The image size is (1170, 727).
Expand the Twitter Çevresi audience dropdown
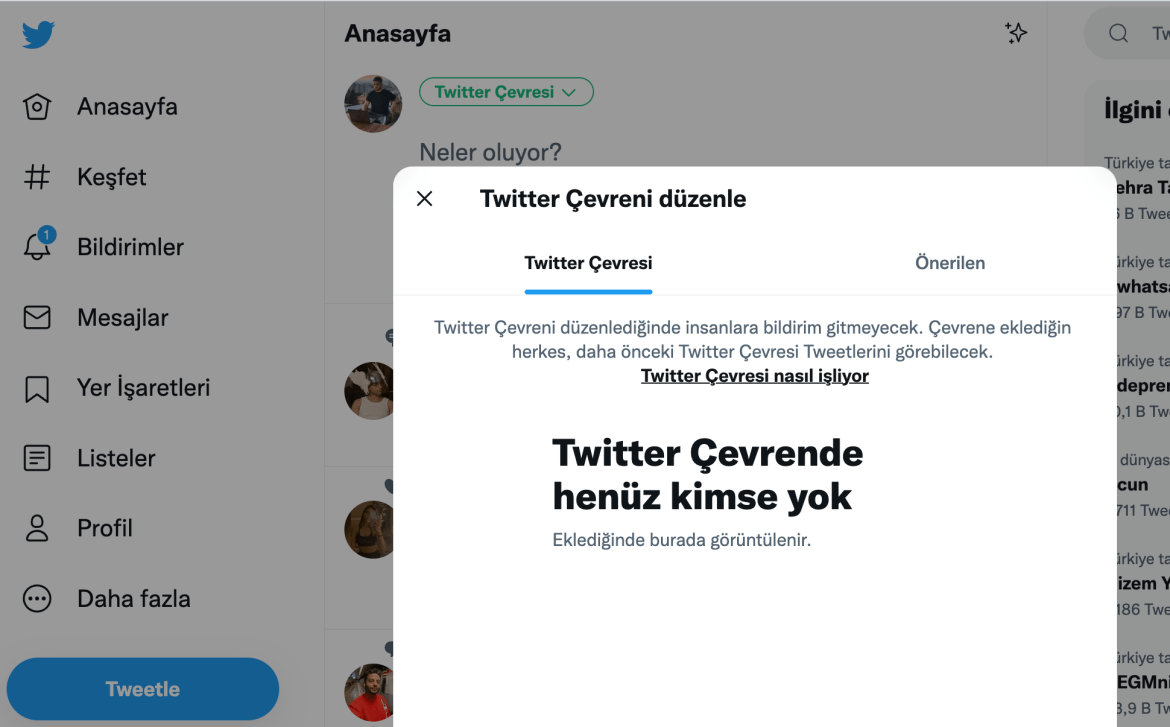point(506,92)
